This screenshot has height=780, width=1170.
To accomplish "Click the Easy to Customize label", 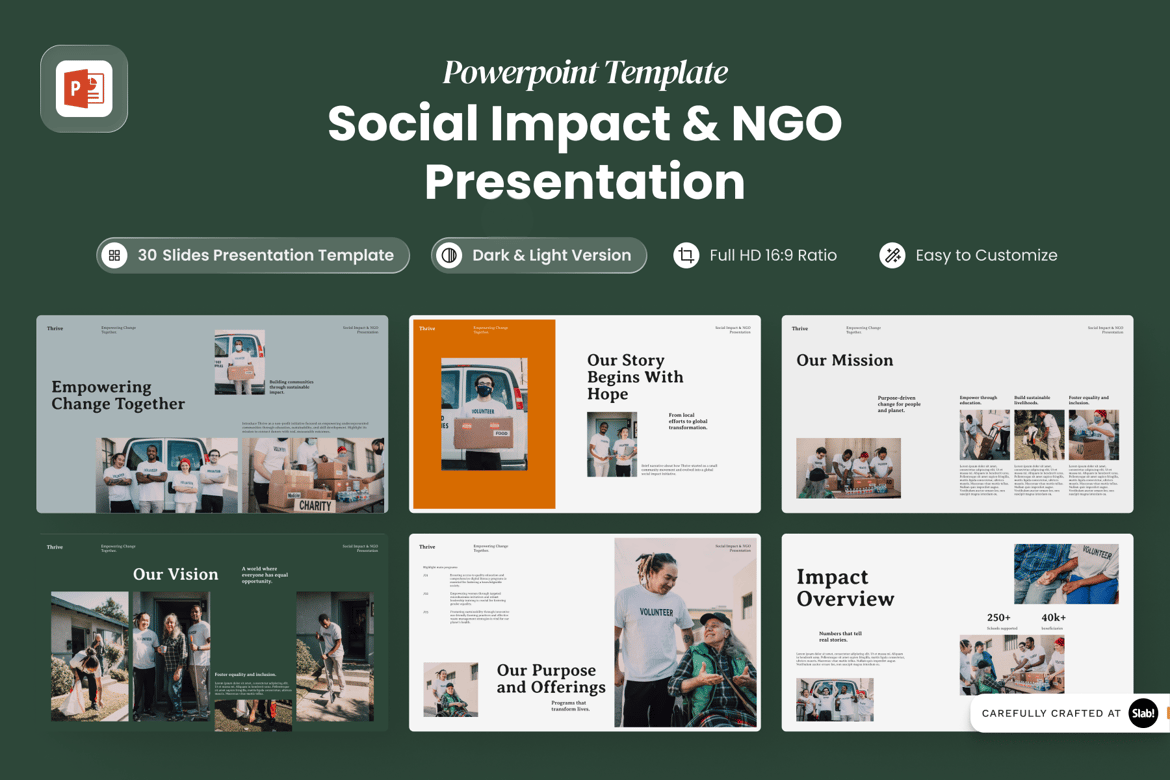I will (986, 255).
